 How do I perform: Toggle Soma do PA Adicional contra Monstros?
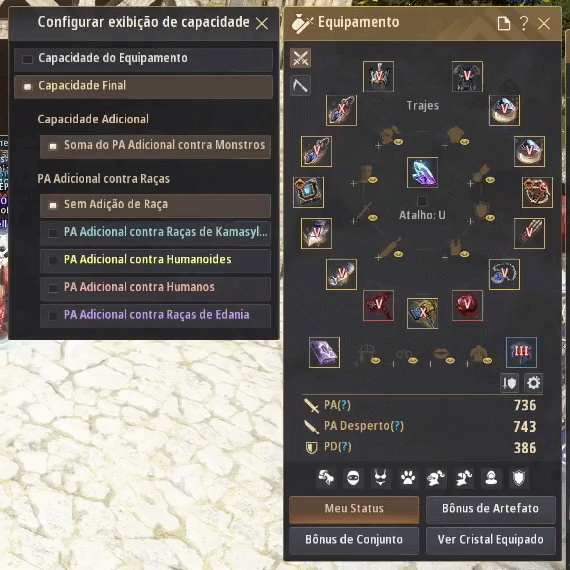point(155,146)
